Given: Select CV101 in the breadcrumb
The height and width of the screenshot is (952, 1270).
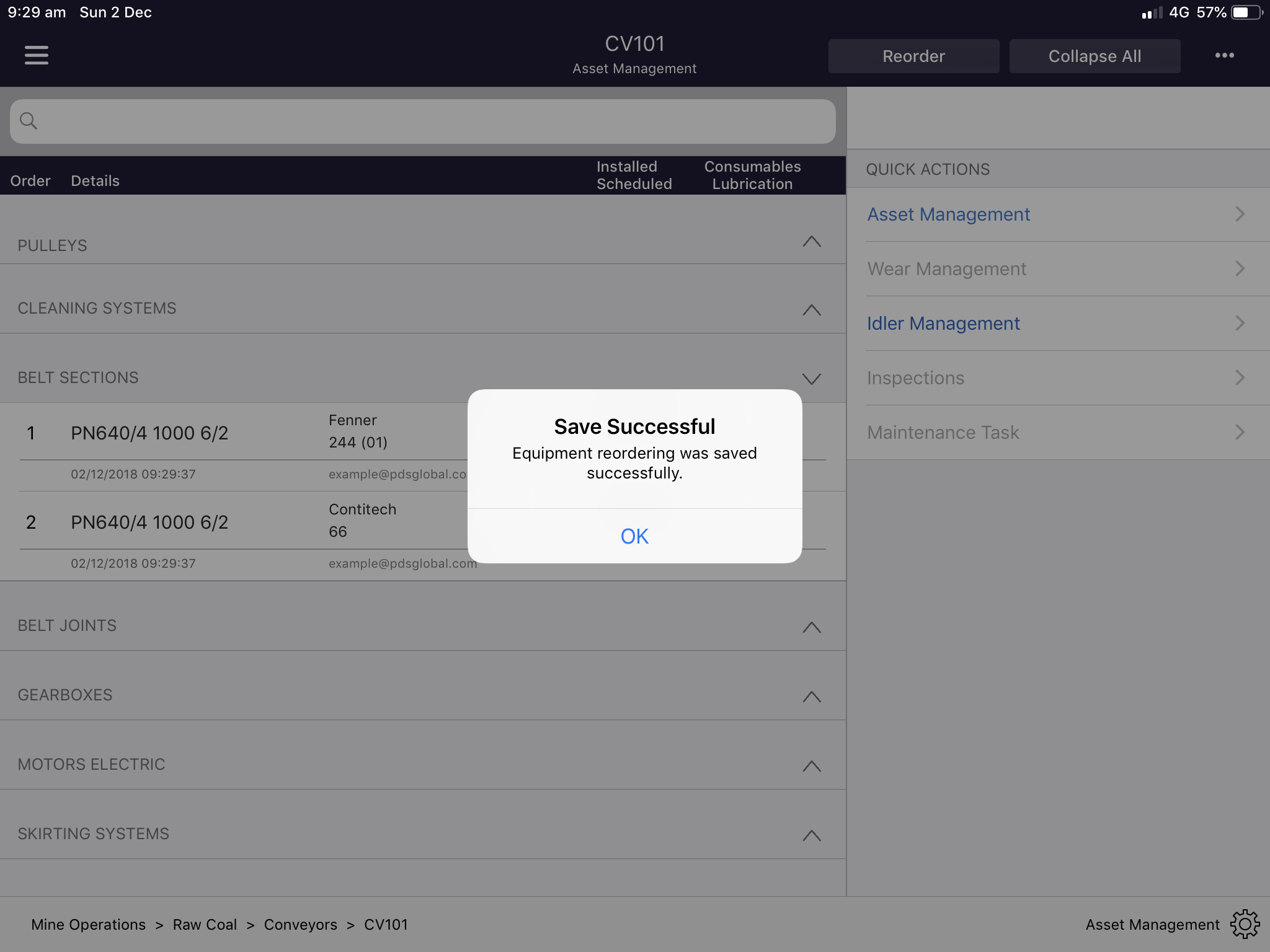Looking at the screenshot, I should click(386, 924).
